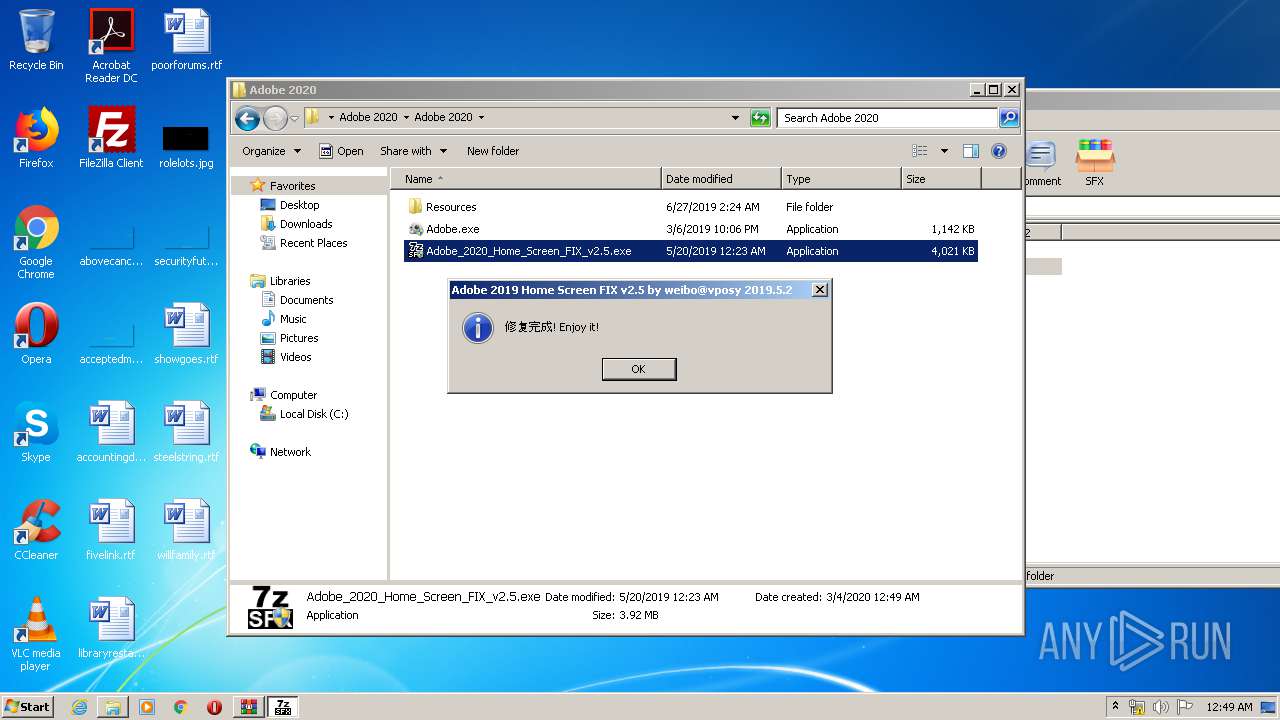Open Recent Places in navigation pane
The height and width of the screenshot is (720, 1280).
click(314, 243)
